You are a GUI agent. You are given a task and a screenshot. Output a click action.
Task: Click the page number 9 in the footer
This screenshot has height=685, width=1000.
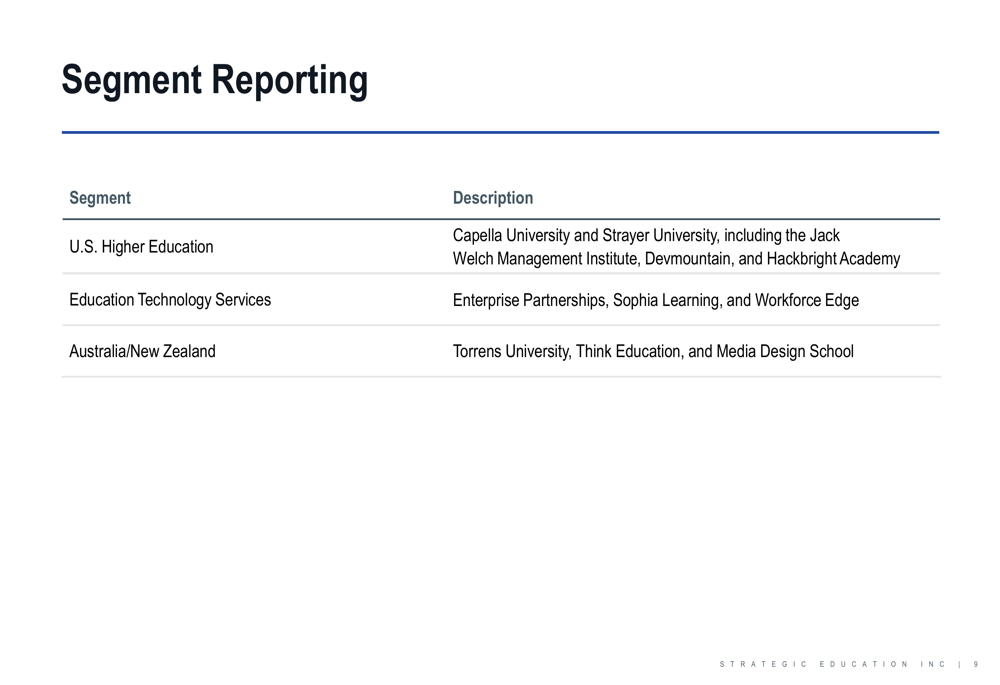point(976,664)
